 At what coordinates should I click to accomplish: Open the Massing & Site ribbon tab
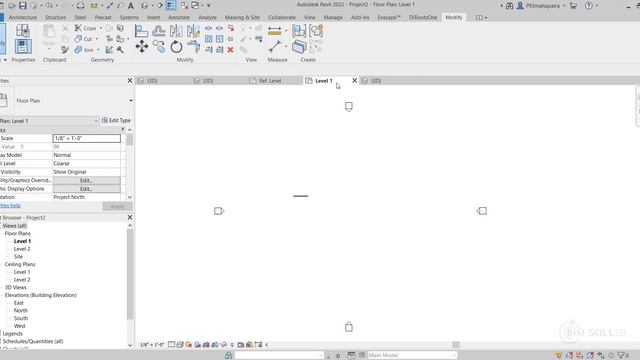(x=242, y=18)
